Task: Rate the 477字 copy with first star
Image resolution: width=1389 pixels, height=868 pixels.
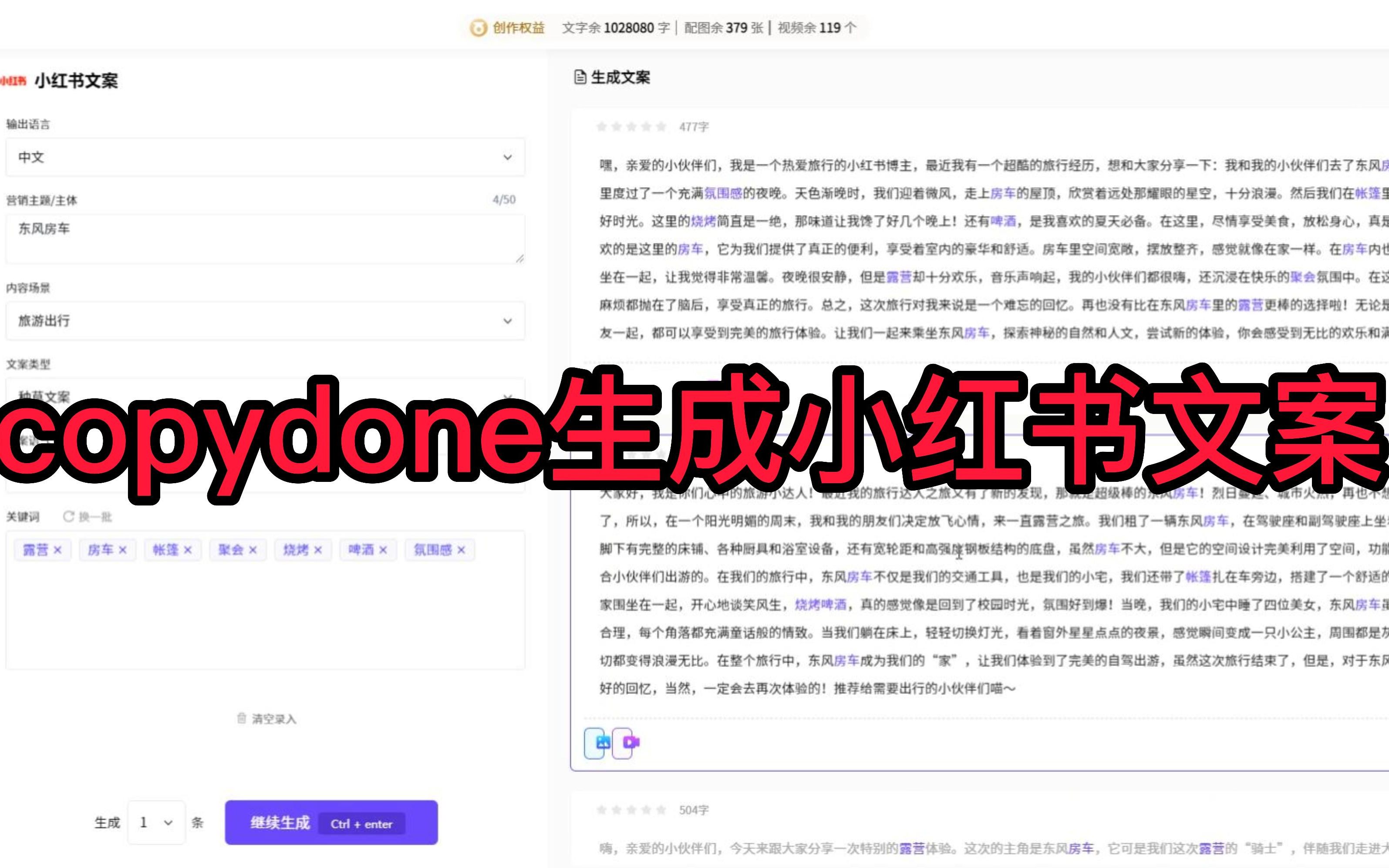Action: (x=601, y=126)
